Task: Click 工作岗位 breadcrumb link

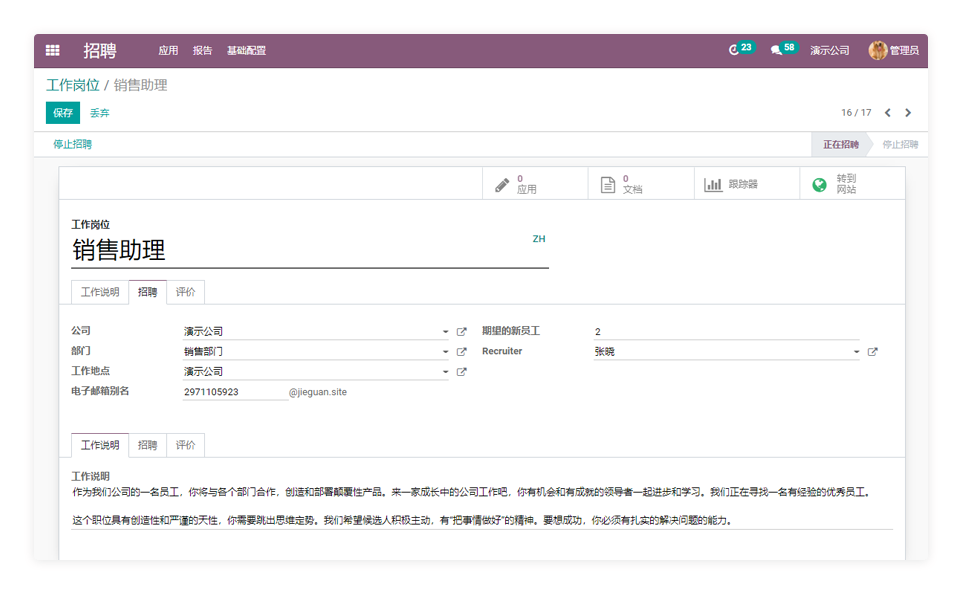Action: (73, 85)
